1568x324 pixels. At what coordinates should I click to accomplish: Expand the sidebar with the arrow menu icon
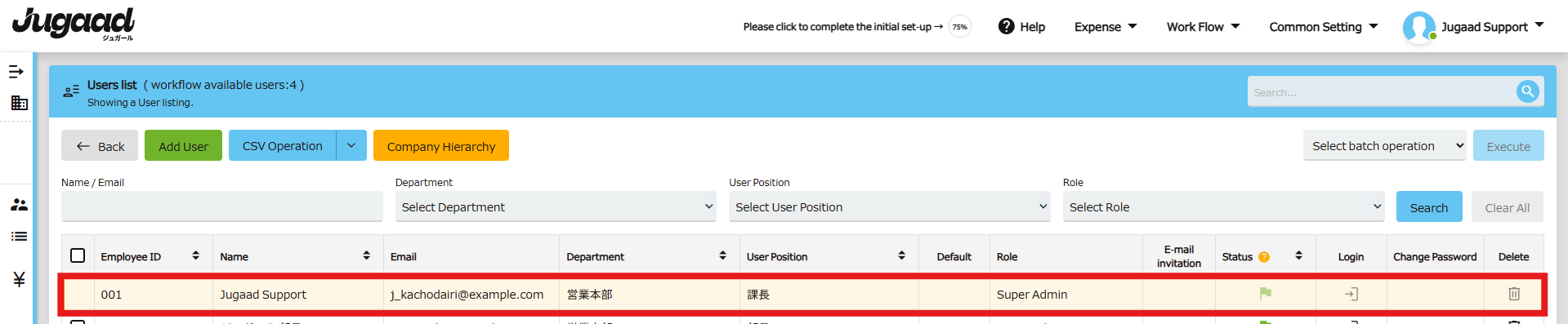16,72
